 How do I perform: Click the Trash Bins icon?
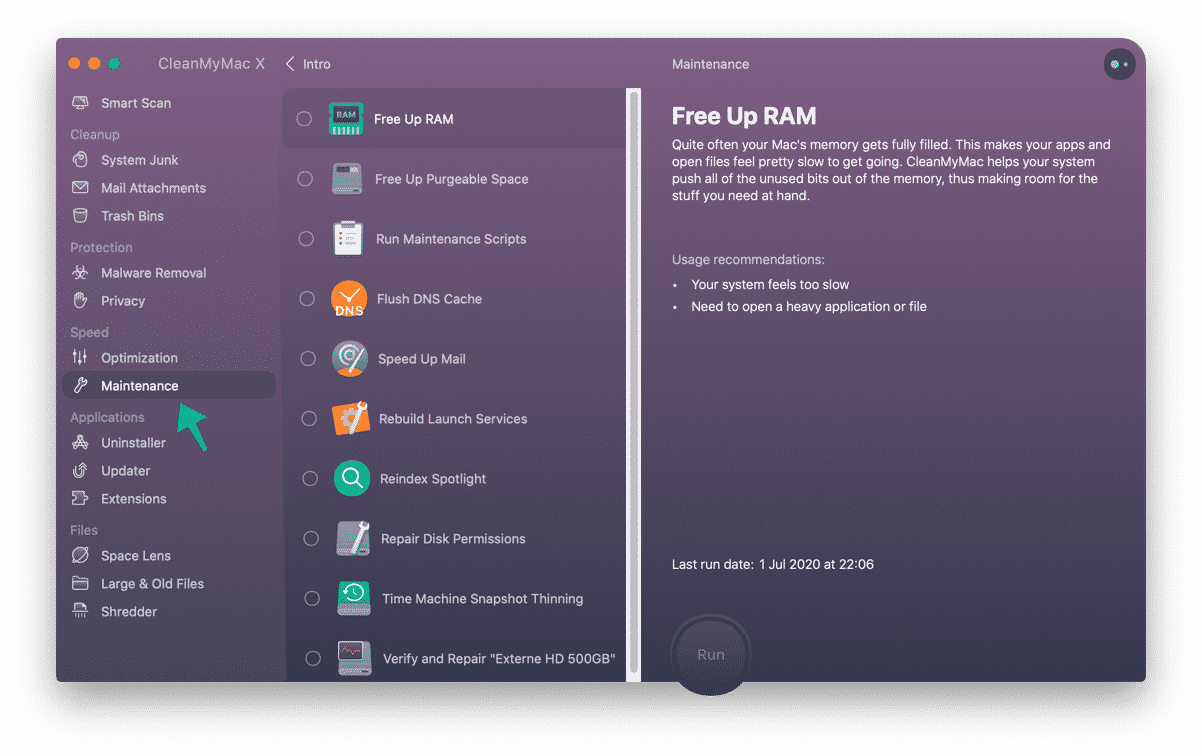click(x=81, y=216)
